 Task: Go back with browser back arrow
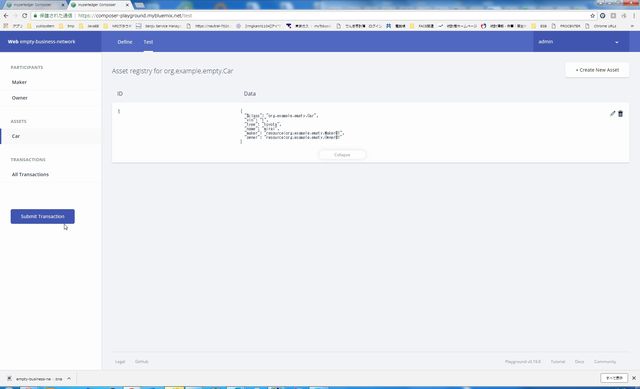point(6,16)
